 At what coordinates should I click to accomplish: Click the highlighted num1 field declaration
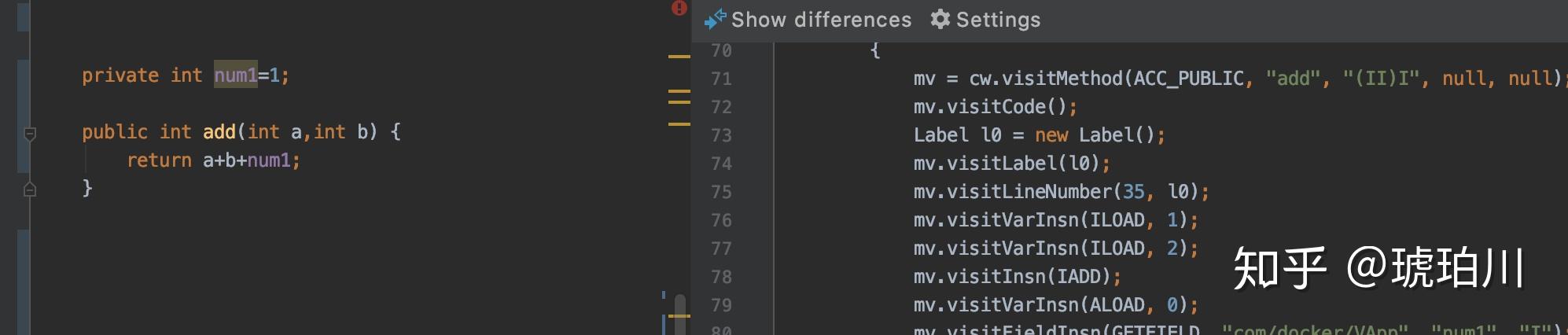235,75
